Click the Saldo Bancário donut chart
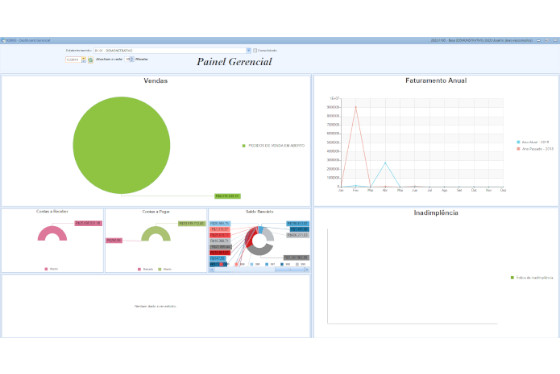This screenshot has height=374, width=560. pyautogui.click(x=260, y=240)
